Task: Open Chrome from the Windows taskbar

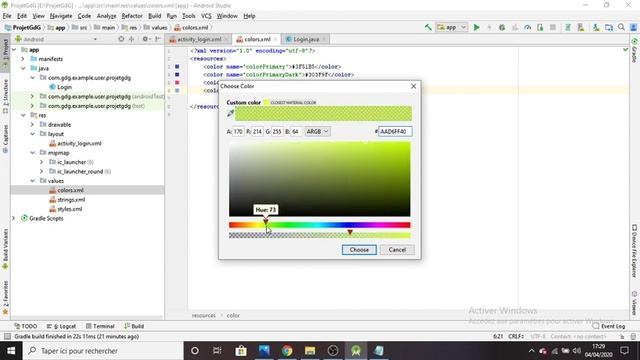Action: (287, 351)
